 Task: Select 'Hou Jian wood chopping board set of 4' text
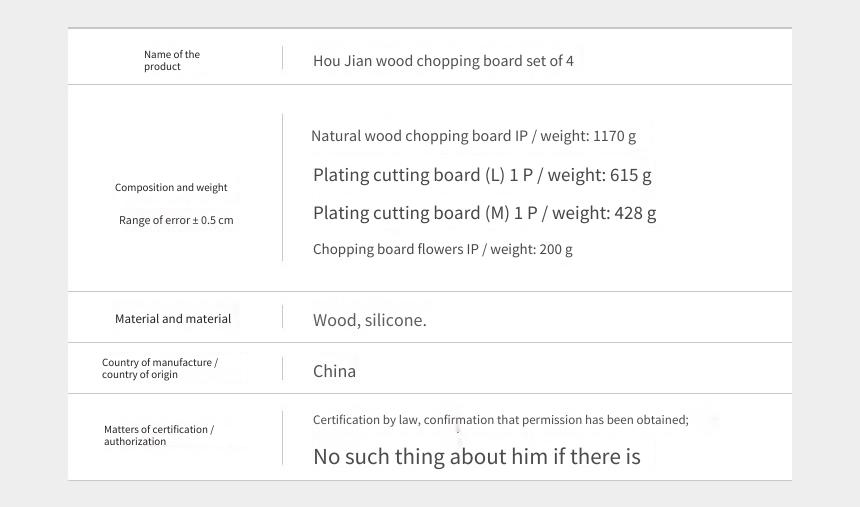(x=443, y=61)
